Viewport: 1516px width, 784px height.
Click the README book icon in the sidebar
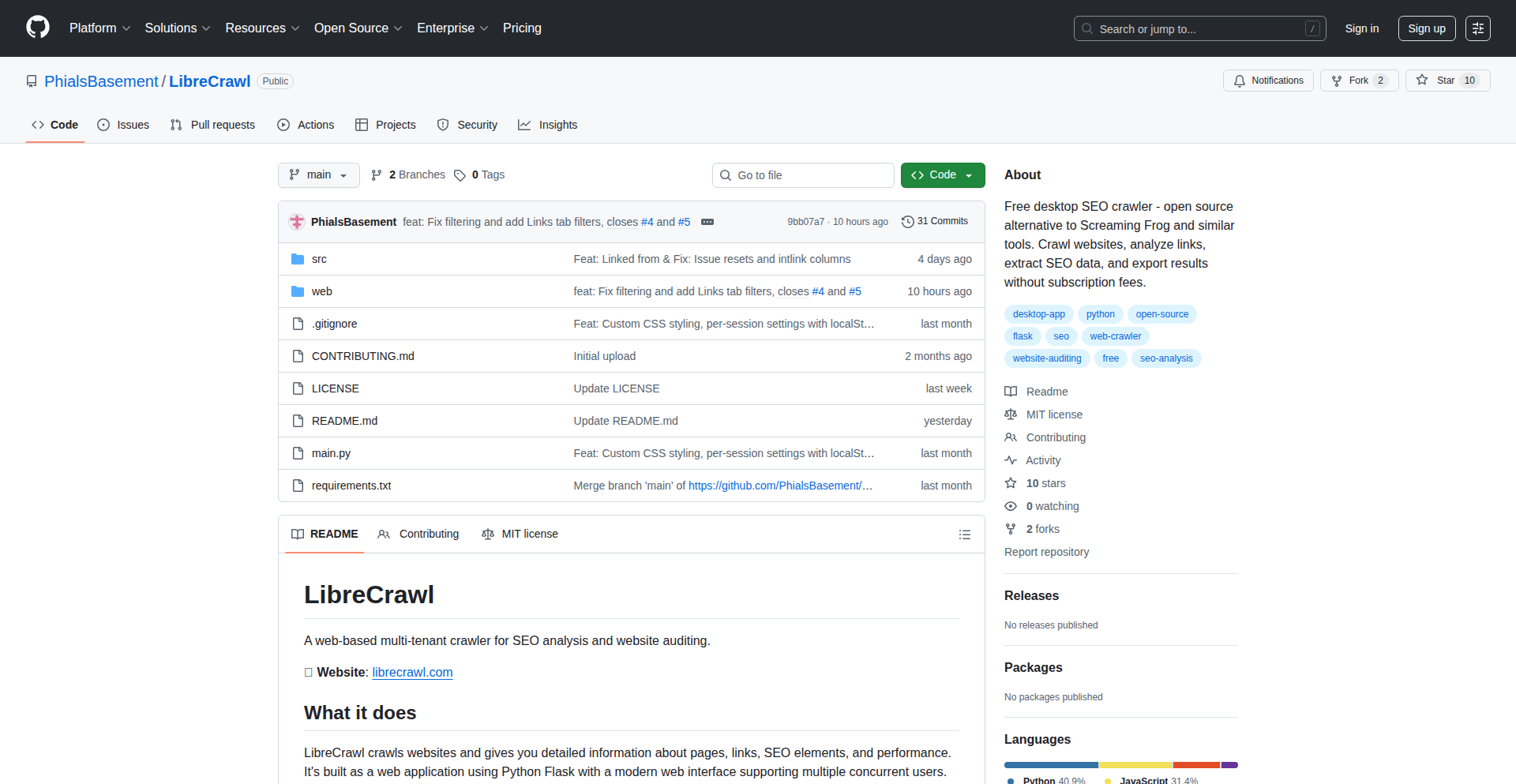pyautogui.click(x=1011, y=391)
